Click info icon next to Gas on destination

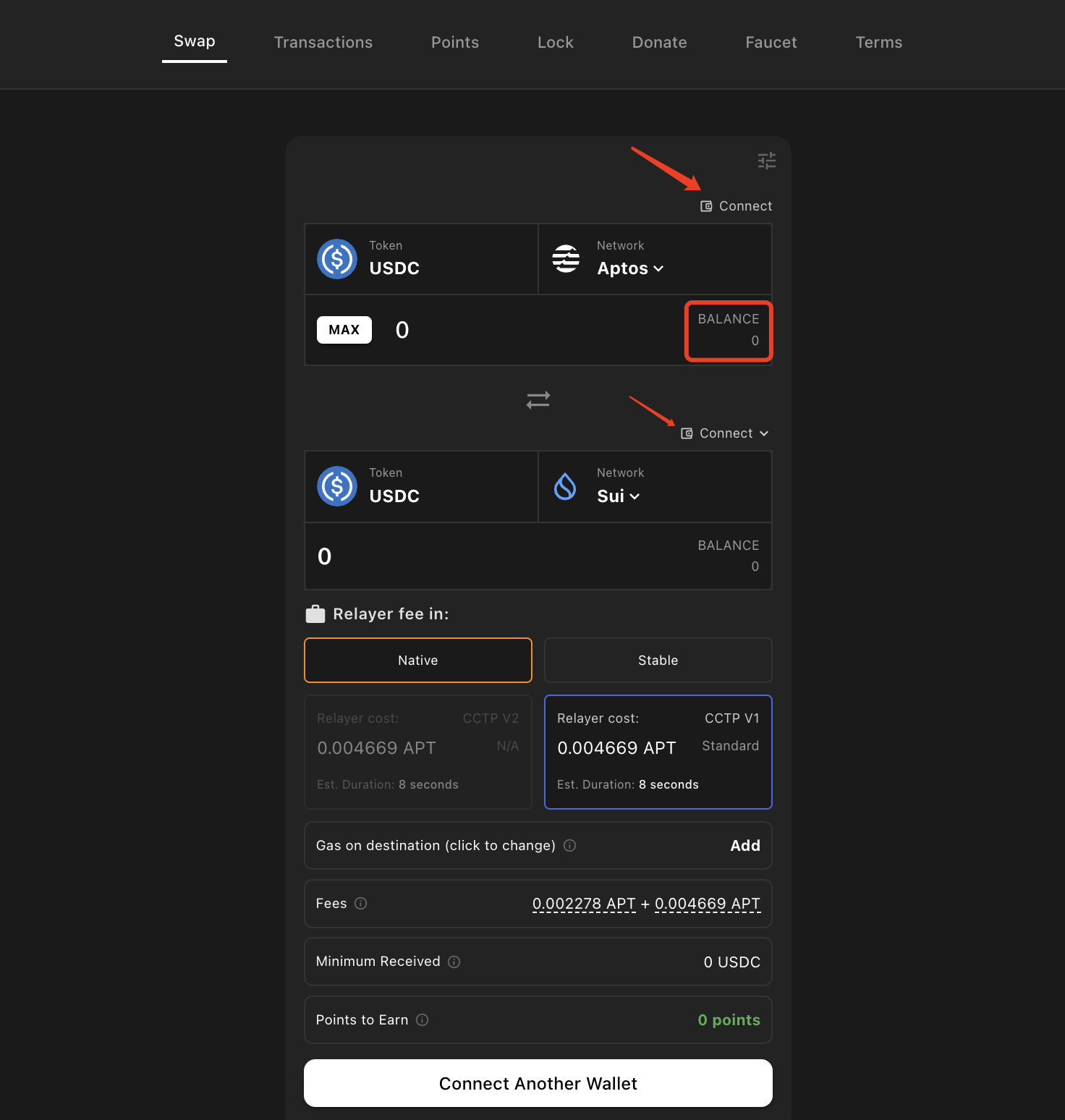point(570,845)
